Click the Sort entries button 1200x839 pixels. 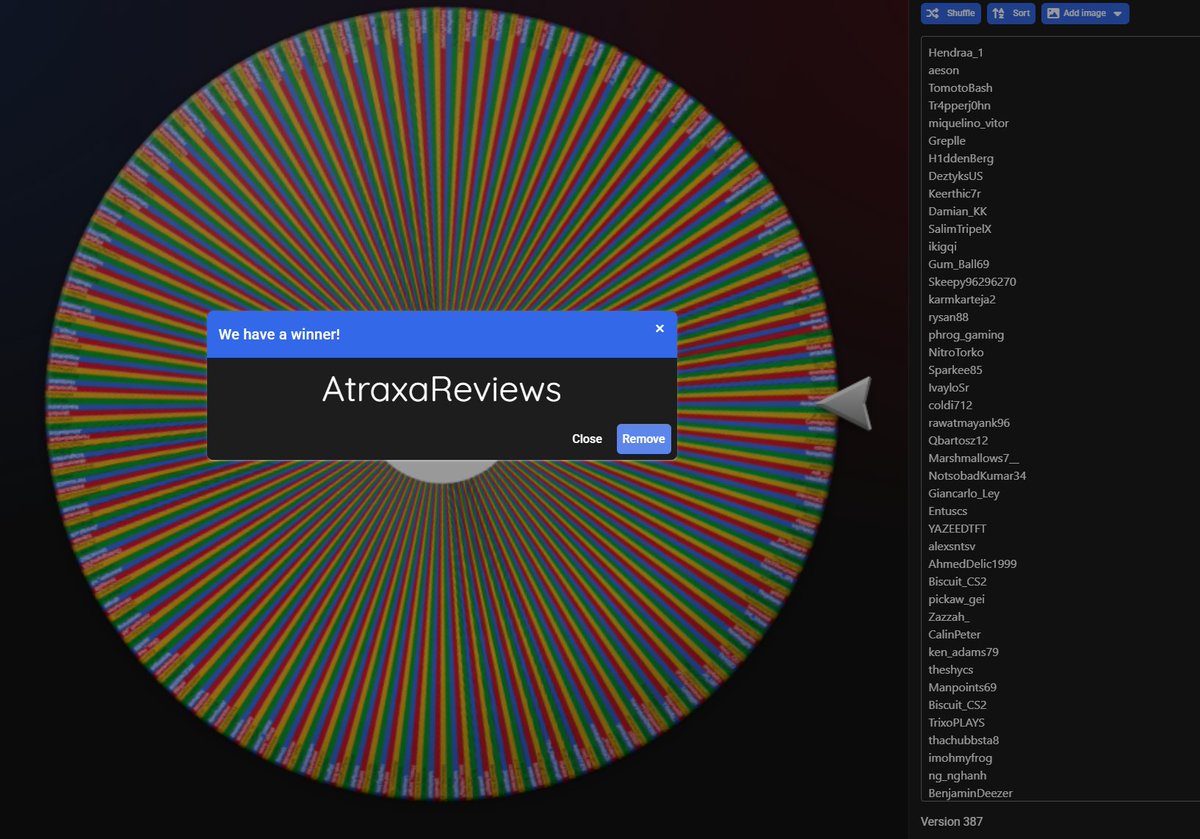[1011, 13]
